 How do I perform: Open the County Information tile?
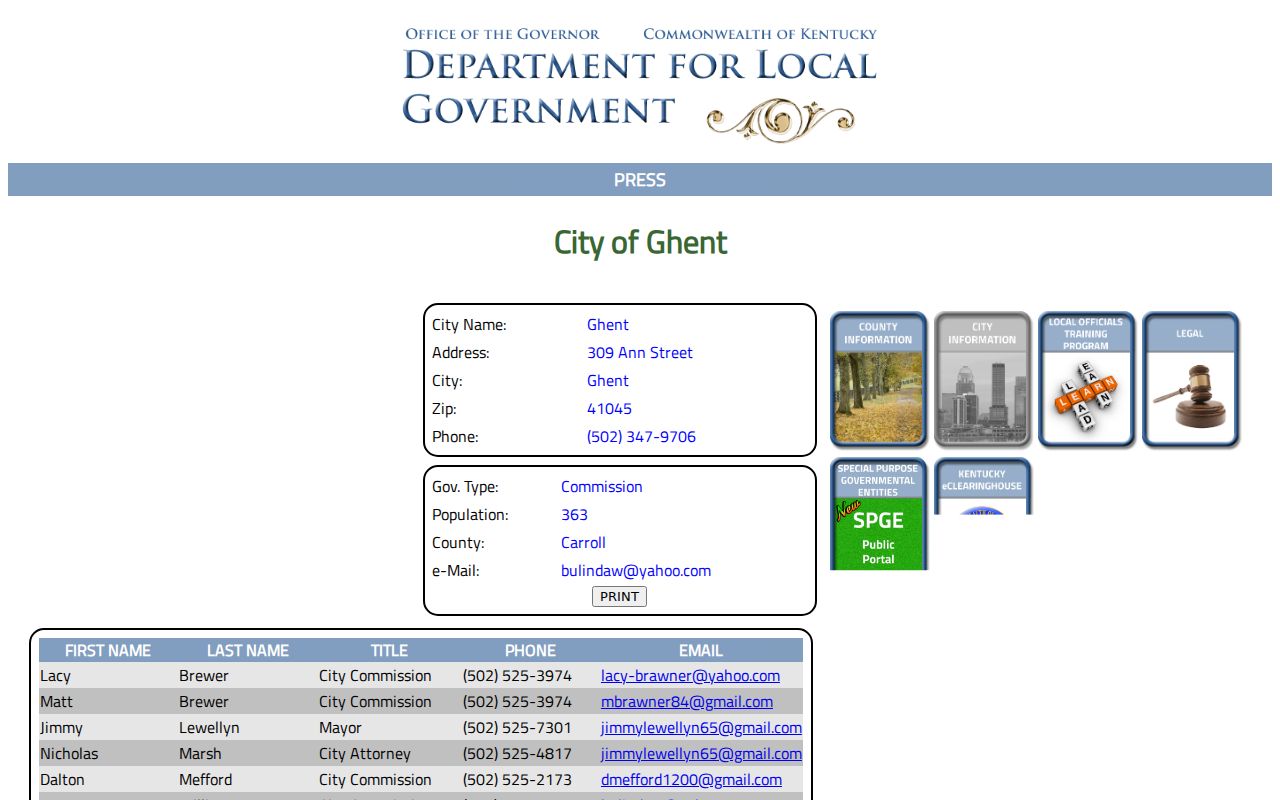879,379
